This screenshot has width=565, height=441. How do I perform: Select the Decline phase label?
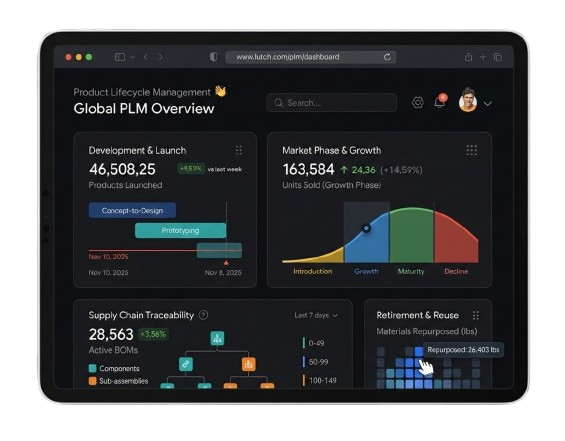[x=456, y=271]
